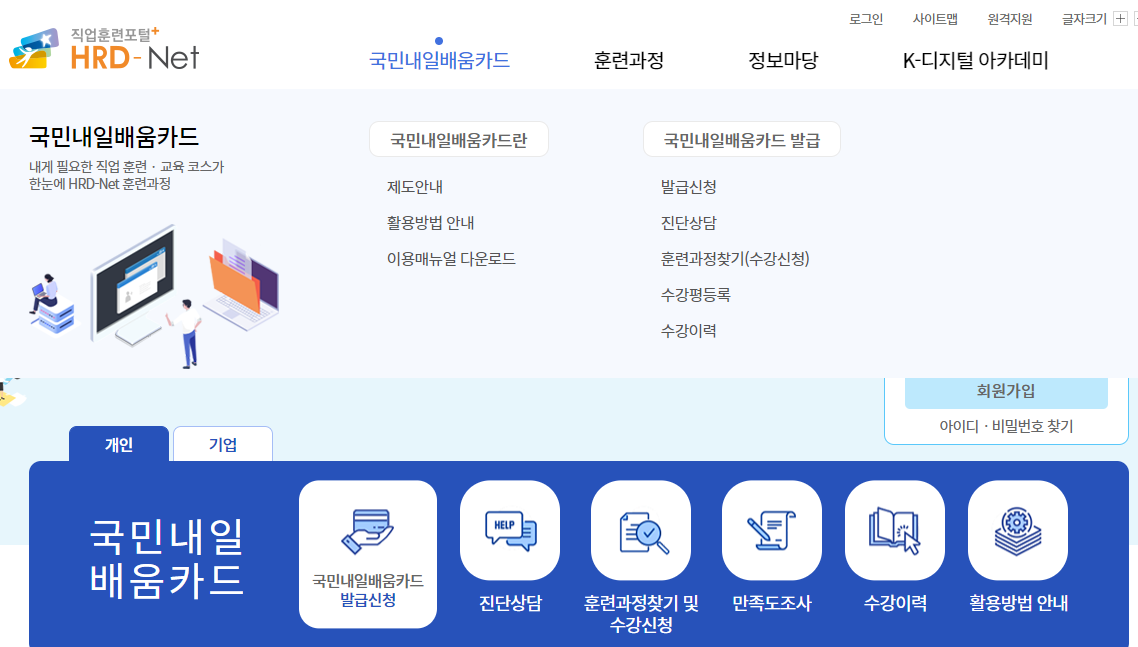The height and width of the screenshot is (647, 1138).
Task: Click the computer illustration in dropdown panel
Action: tap(155, 296)
